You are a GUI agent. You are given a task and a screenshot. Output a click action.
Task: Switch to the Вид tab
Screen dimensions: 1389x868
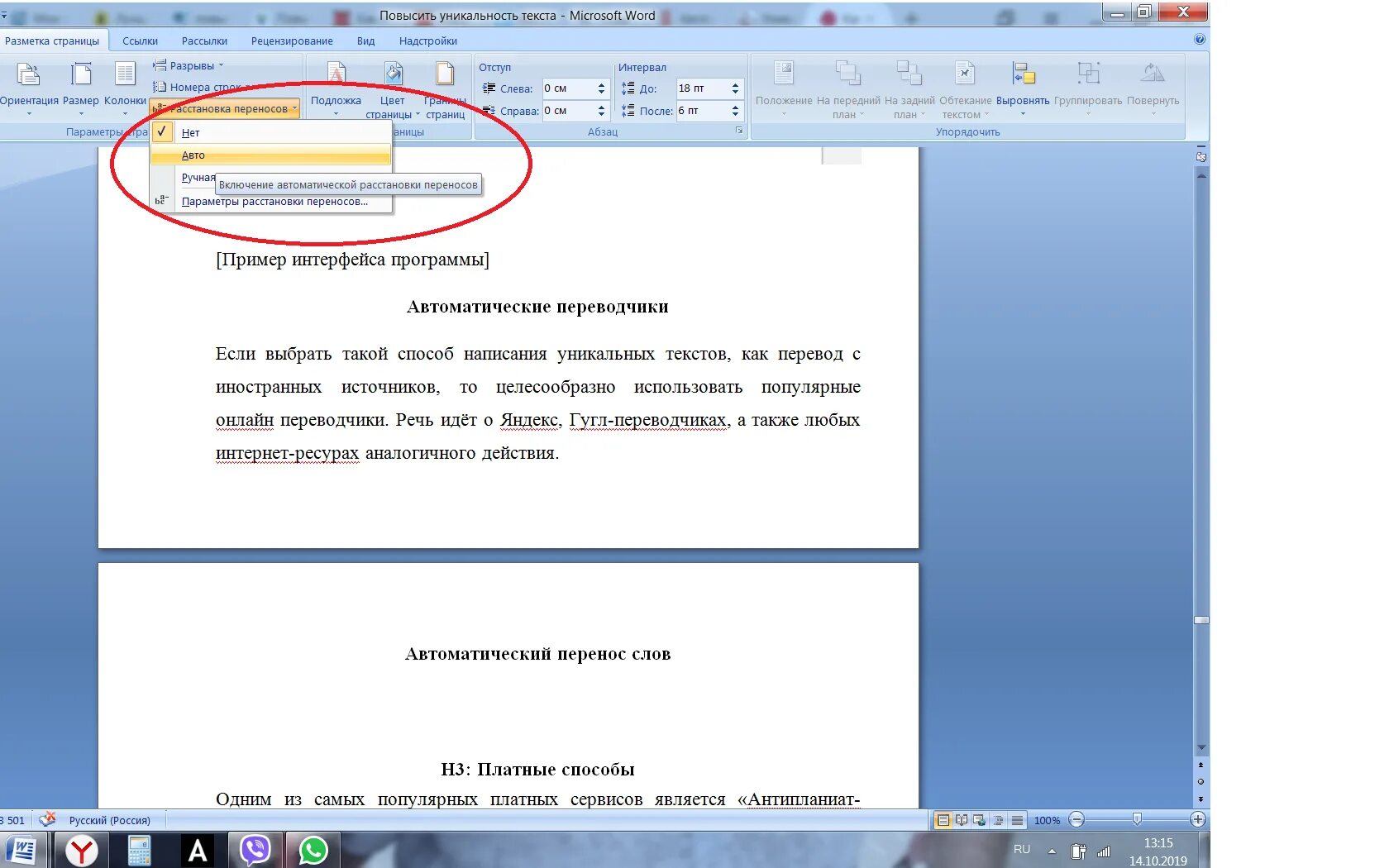365,41
